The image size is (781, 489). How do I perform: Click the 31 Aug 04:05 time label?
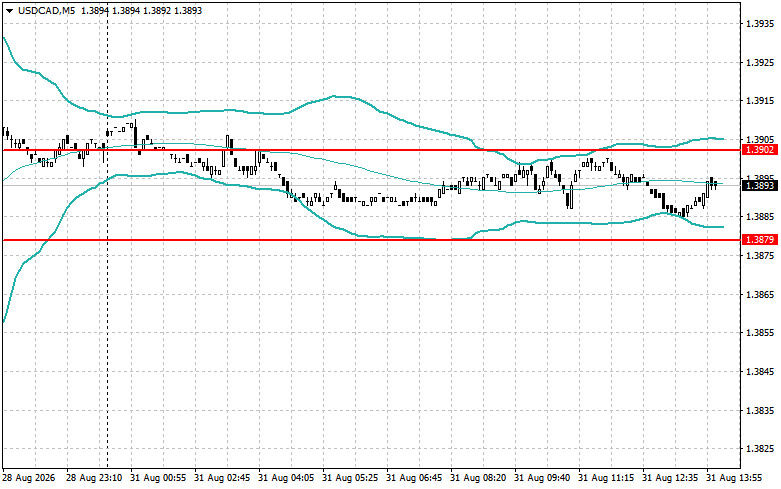click(286, 478)
